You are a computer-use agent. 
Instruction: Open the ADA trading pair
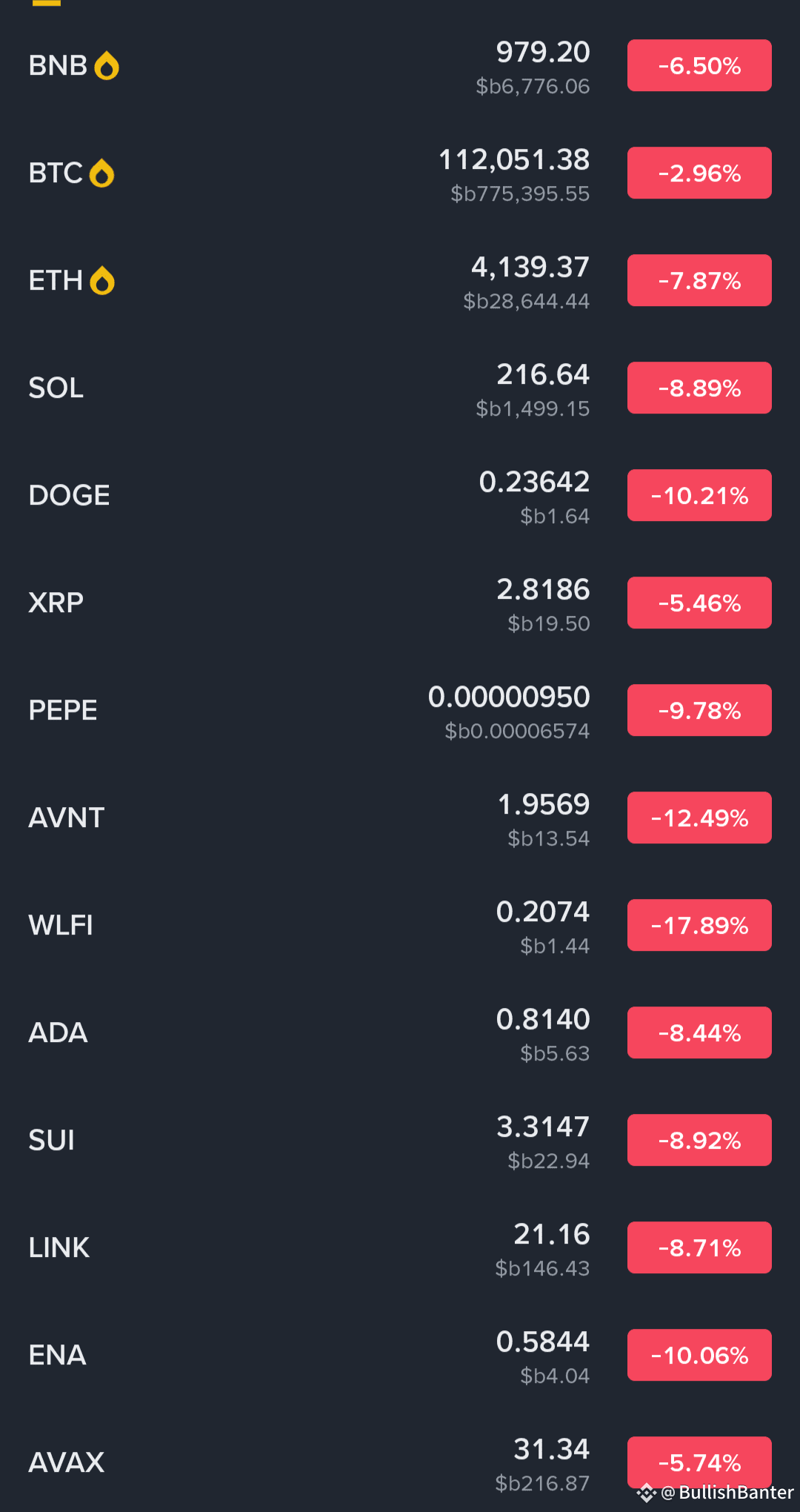(x=58, y=1032)
